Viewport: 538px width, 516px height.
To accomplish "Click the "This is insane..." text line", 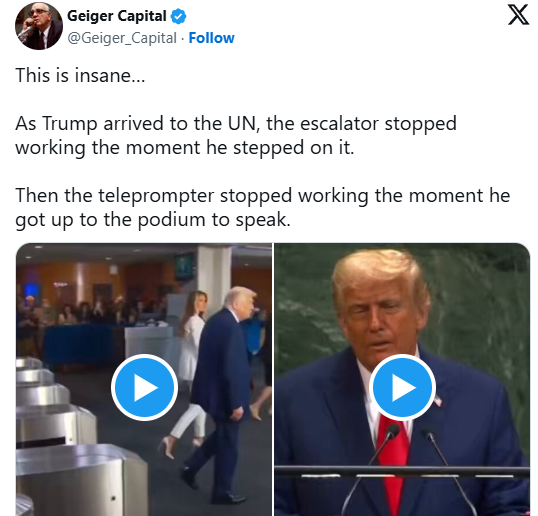I will coord(80,75).
